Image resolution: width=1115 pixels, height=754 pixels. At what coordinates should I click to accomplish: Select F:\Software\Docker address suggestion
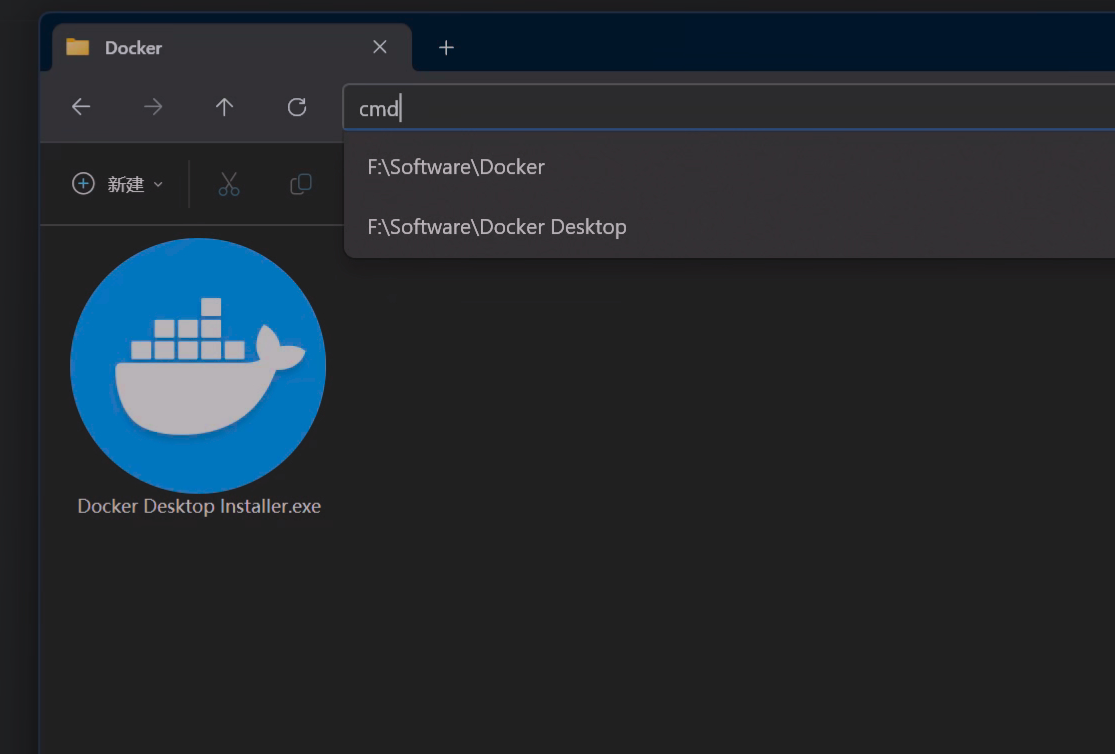(456, 167)
